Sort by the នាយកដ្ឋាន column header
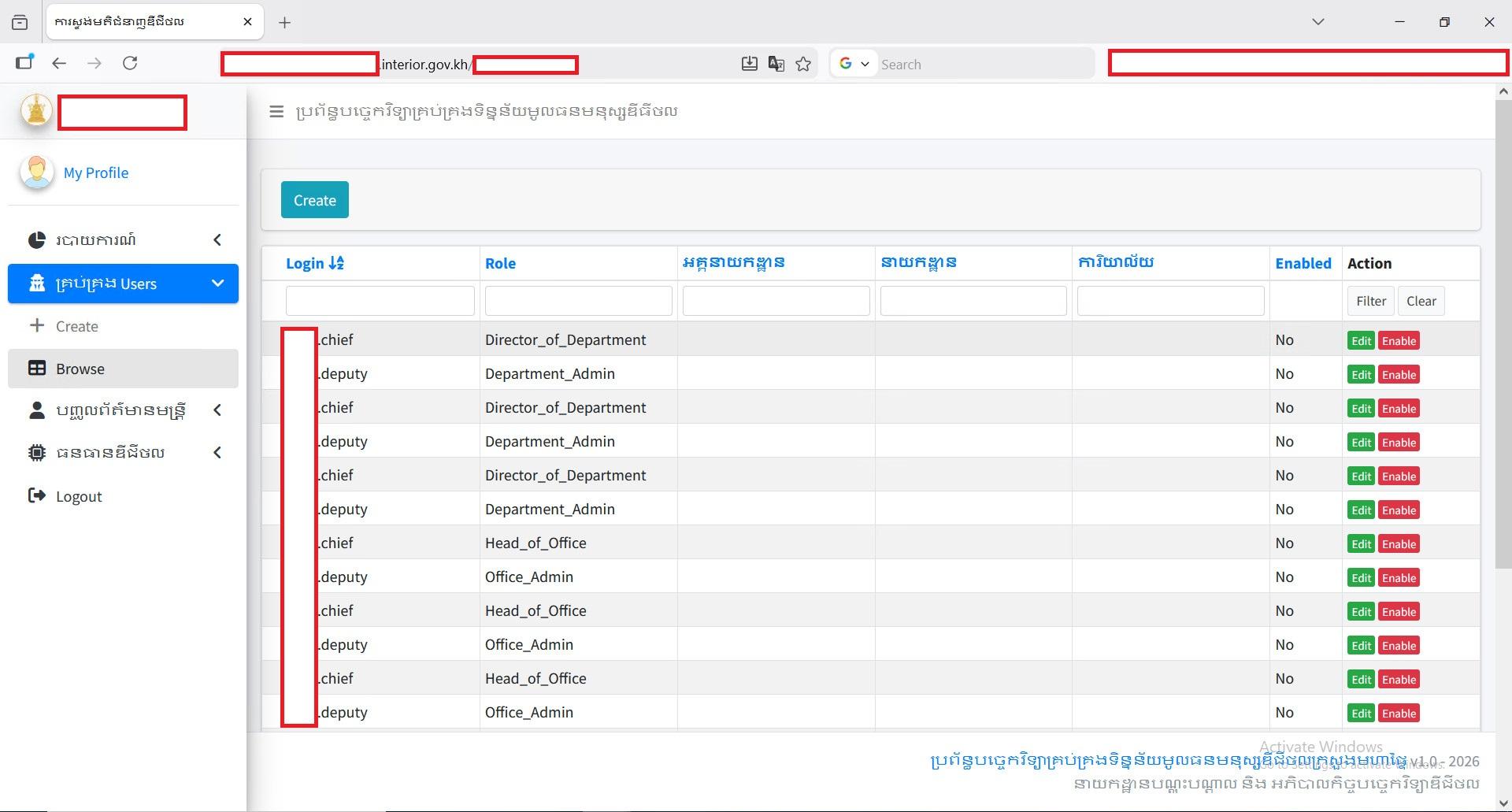 coord(918,262)
